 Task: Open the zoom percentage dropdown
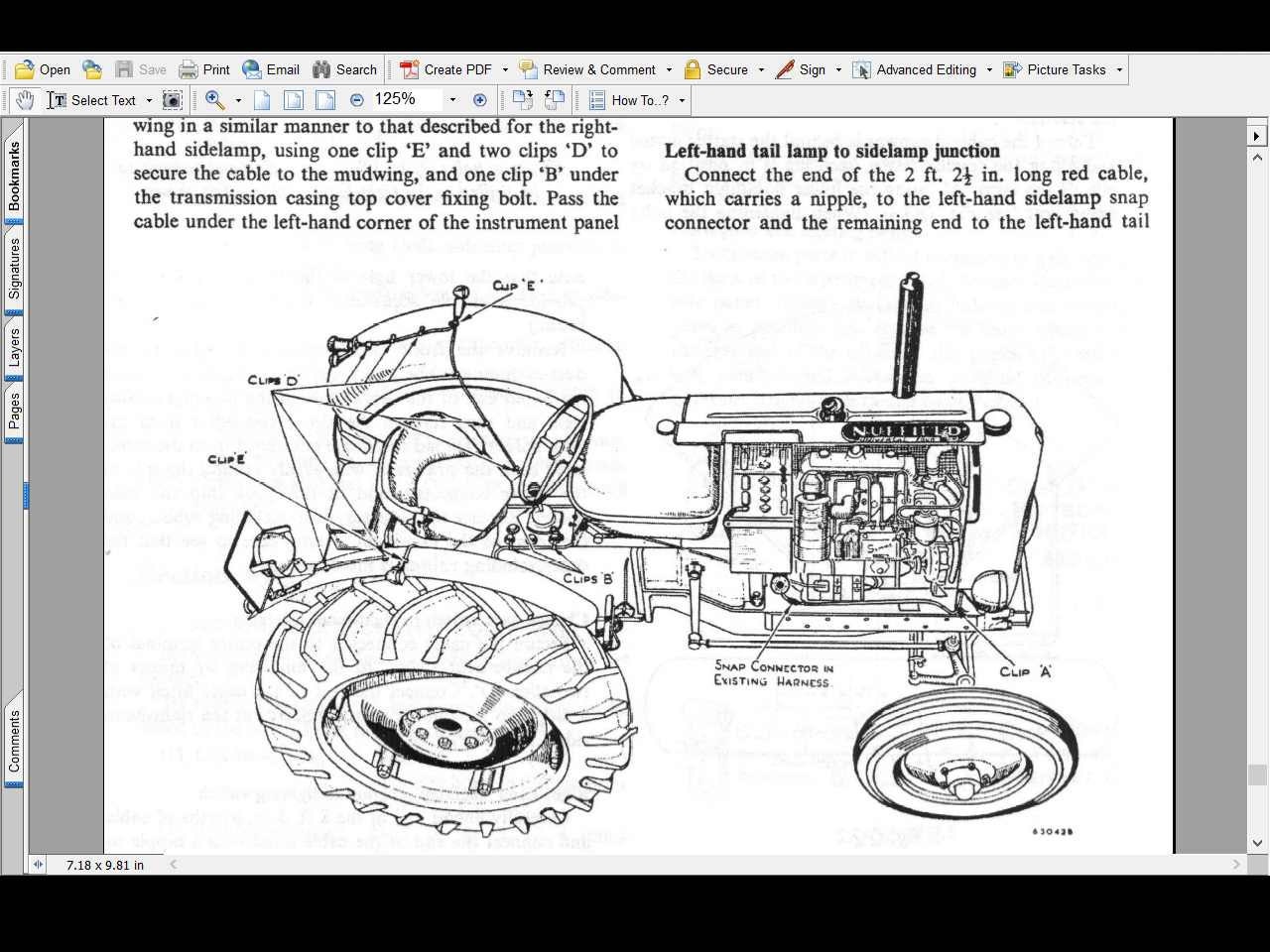[x=451, y=99]
